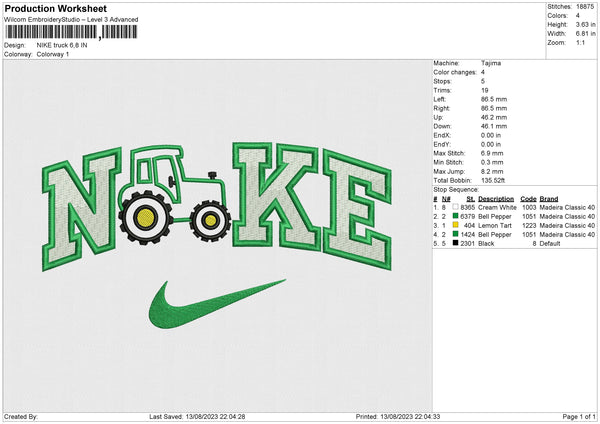Click the Lemon Tart yellow swatch
Viewport: 600px width, 424px height.
tap(455, 225)
